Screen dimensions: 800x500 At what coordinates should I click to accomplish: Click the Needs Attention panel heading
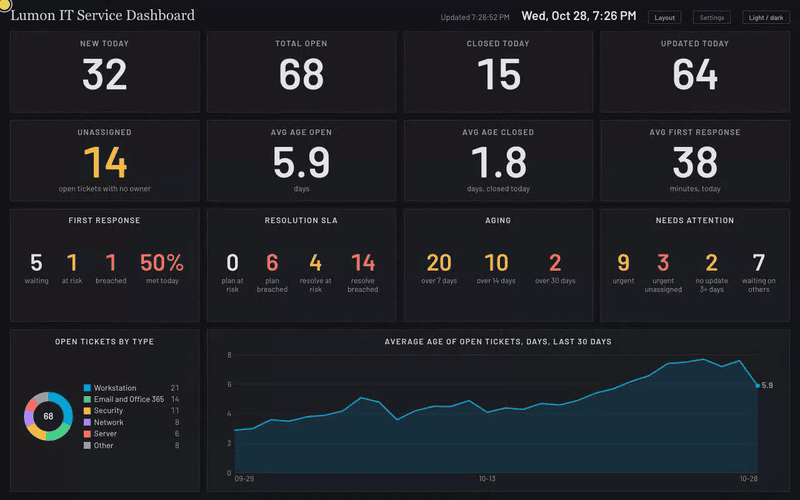tap(695, 220)
